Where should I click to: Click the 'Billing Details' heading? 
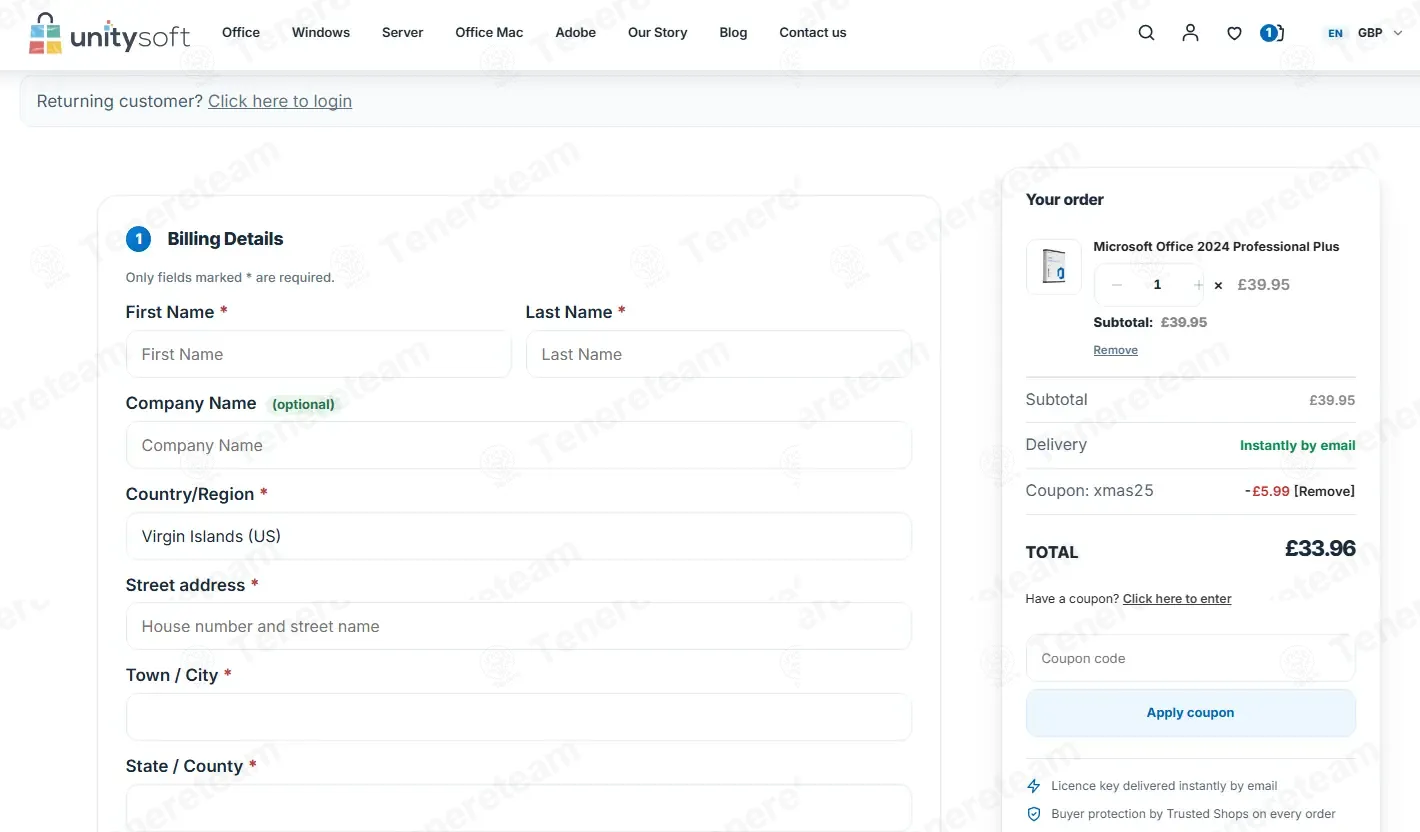[225, 239]
